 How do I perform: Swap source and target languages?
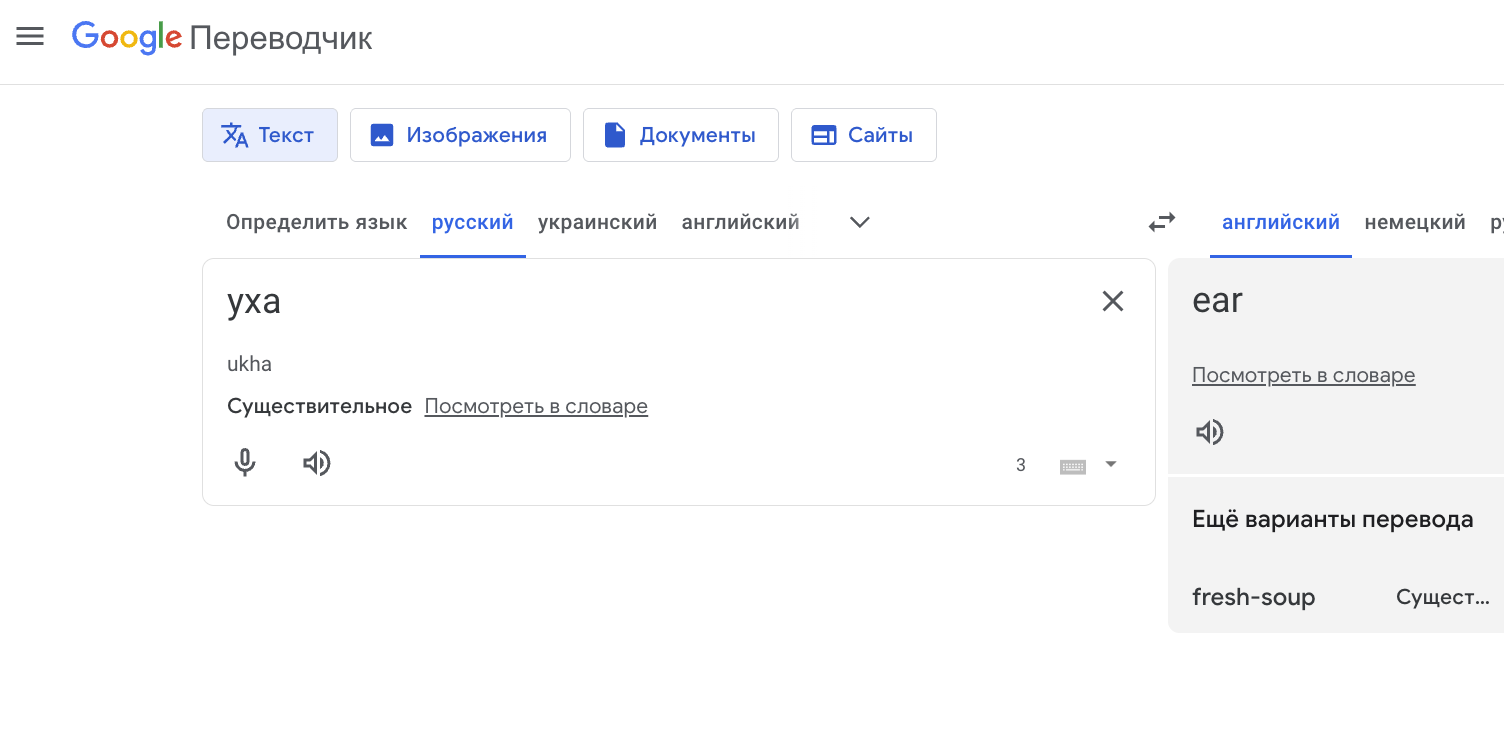[x=1161, y=222]
